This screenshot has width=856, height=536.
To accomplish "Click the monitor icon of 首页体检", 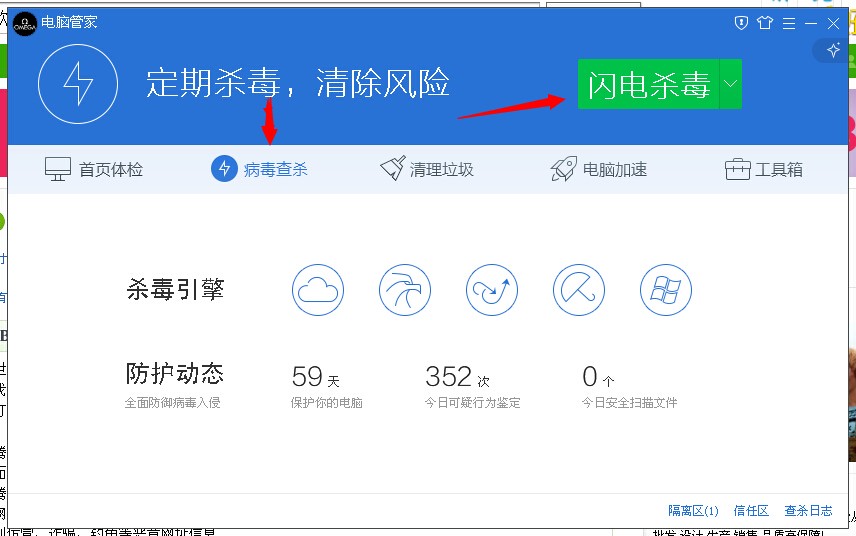I will 58,169.
